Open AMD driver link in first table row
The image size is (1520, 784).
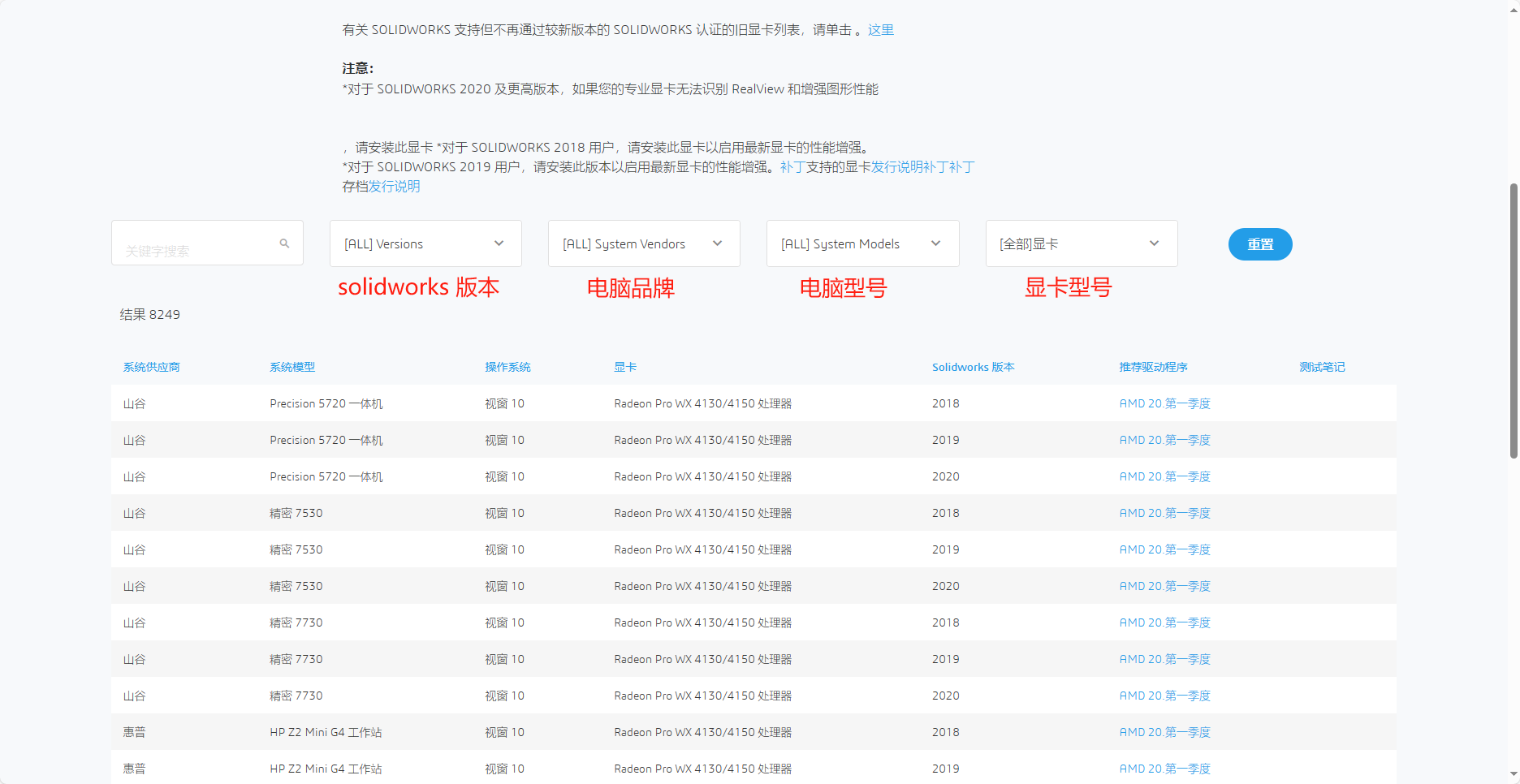click(x=1164, y=403)
